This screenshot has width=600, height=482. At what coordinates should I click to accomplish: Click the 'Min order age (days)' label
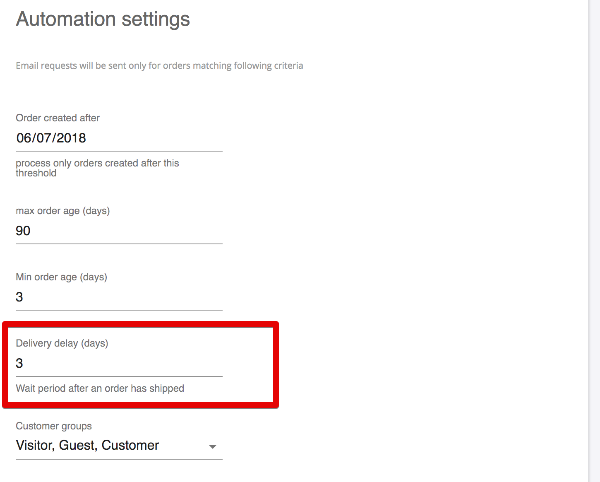click(61, 276)
